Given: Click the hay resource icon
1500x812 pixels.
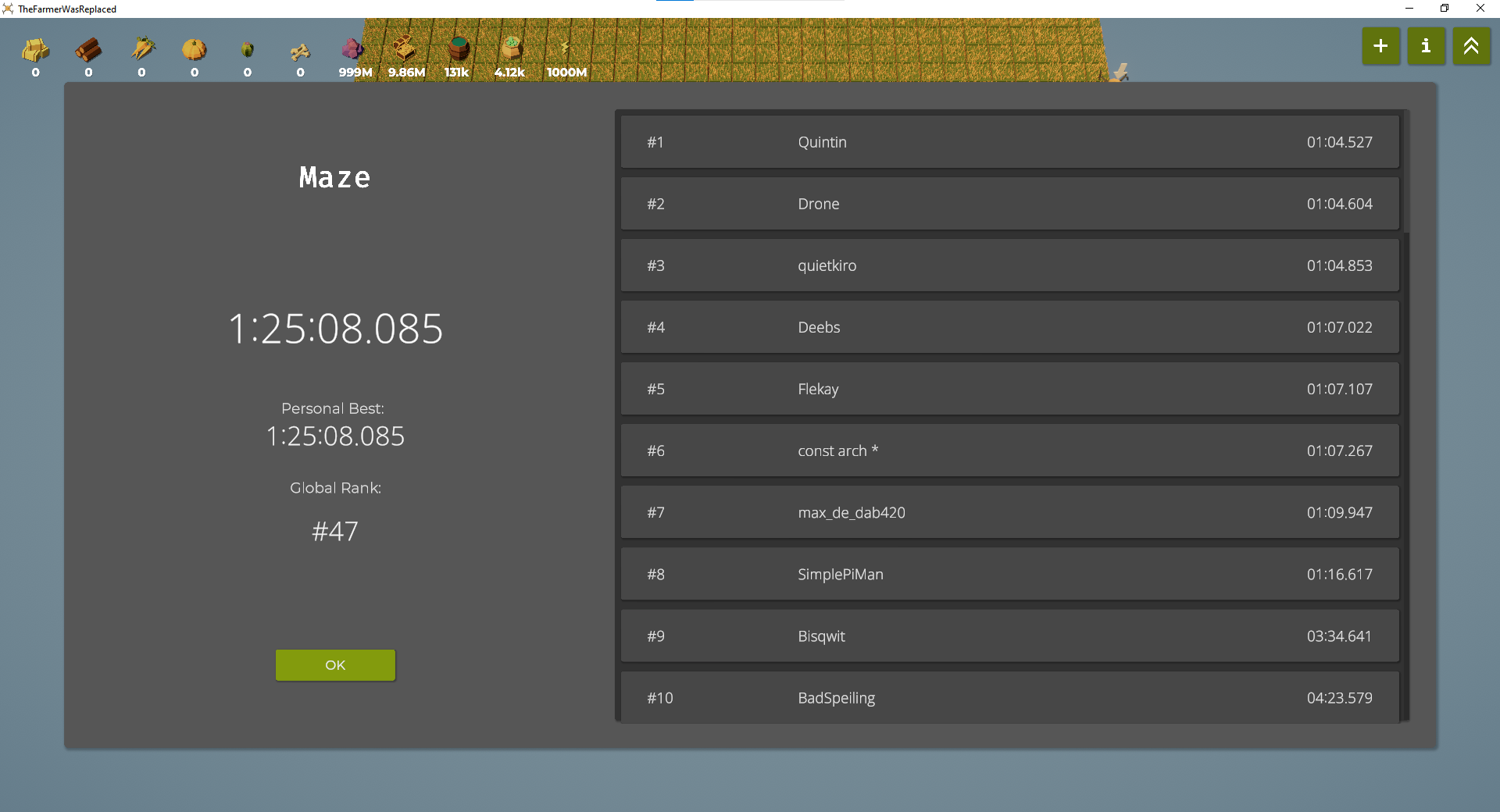Looking at the screenshot, I should point(35,49).
